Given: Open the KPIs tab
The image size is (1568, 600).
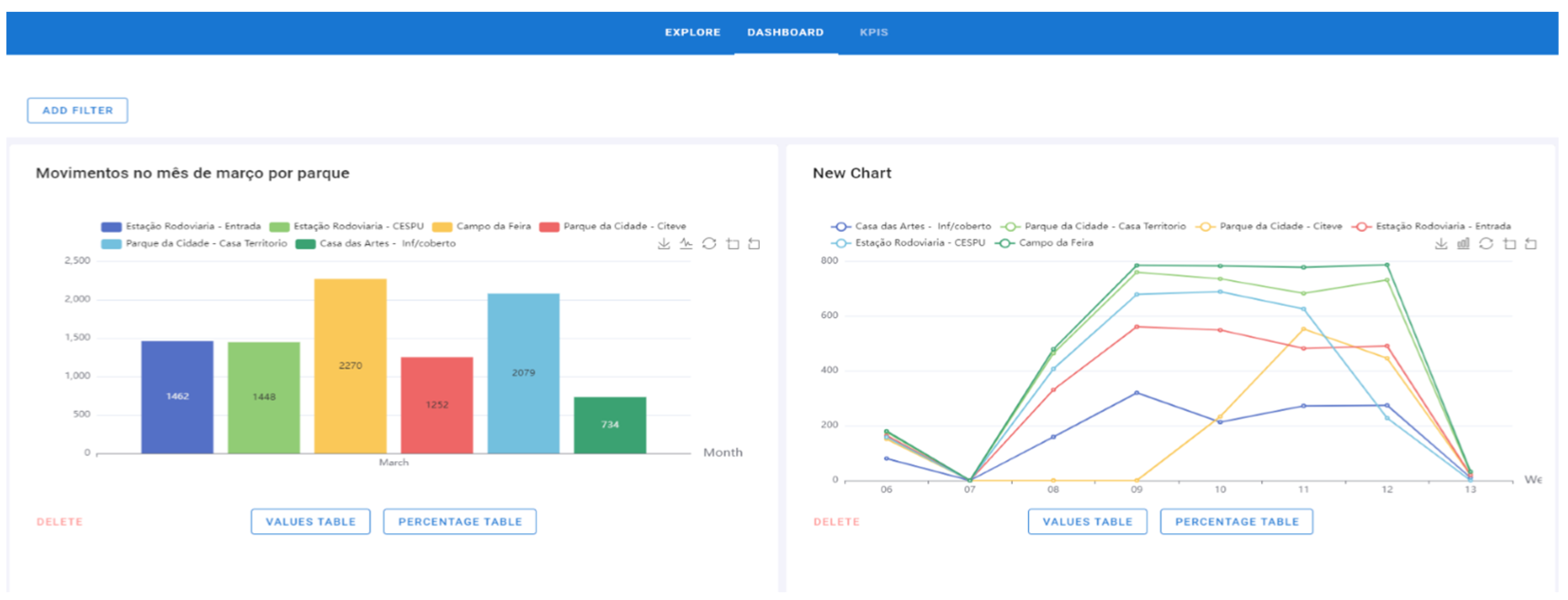Looking at the screenshot, I should 874,32.
